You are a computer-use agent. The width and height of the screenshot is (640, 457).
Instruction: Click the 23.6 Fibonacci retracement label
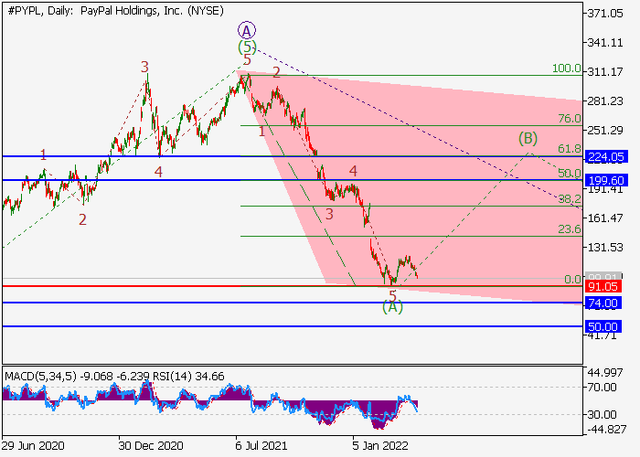click(x=569, y=229)
